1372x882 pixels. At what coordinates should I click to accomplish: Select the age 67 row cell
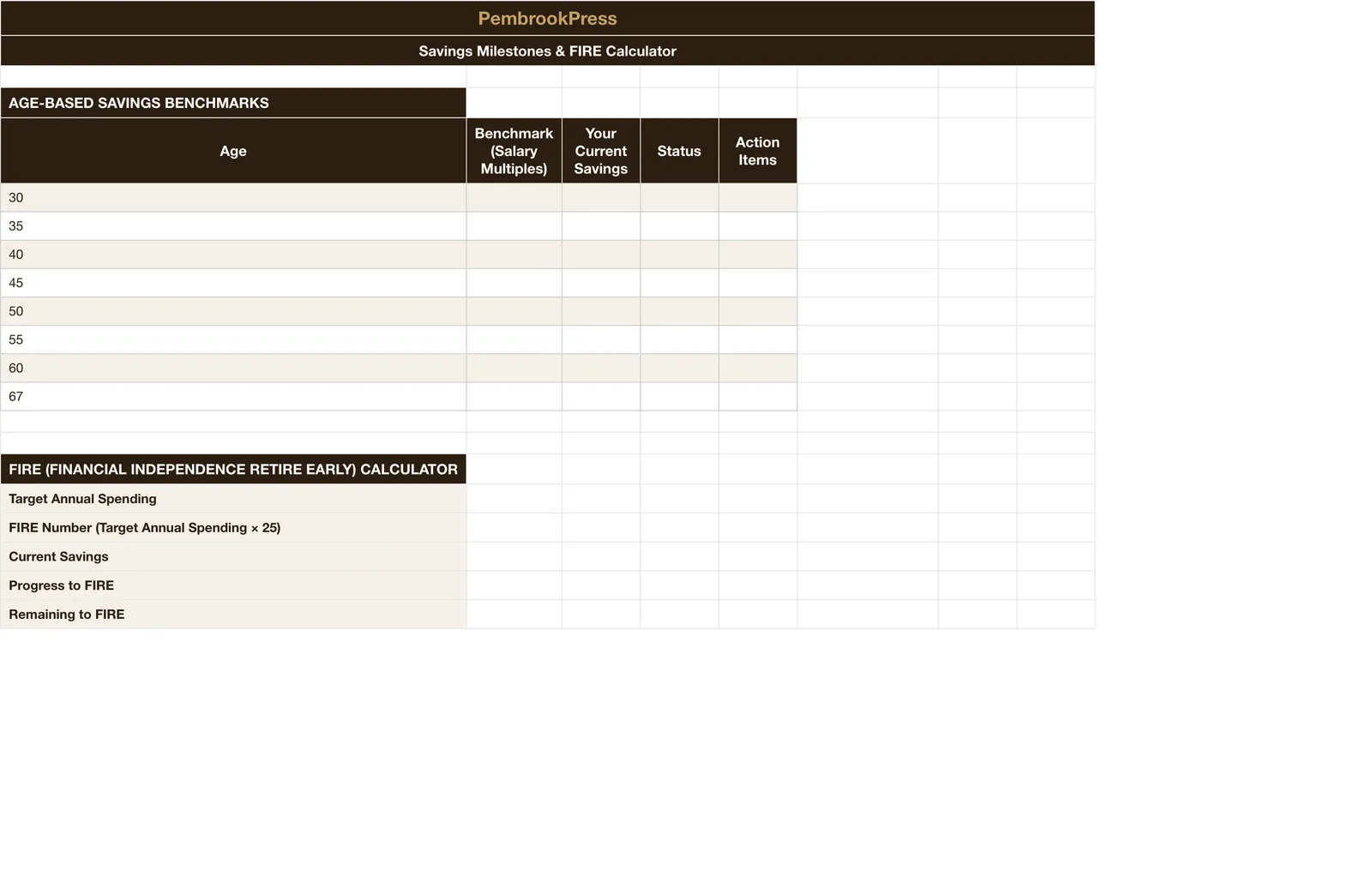click(x=233, y=396)
